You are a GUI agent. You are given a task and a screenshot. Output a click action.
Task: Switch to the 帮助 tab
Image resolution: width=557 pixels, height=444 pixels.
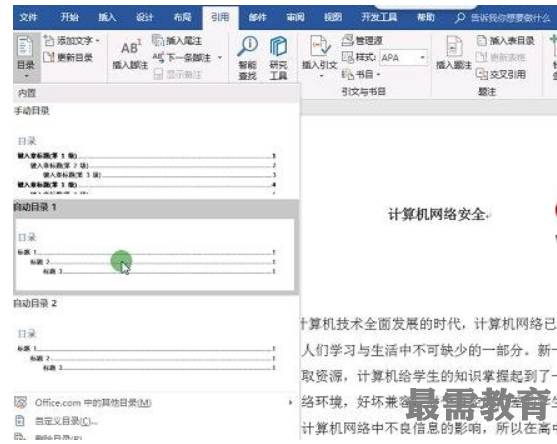point(426,17)
